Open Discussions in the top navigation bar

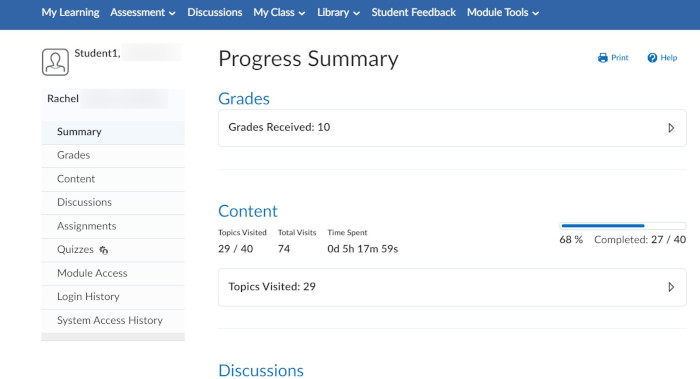pyautogui.click(x=215, y=12)
